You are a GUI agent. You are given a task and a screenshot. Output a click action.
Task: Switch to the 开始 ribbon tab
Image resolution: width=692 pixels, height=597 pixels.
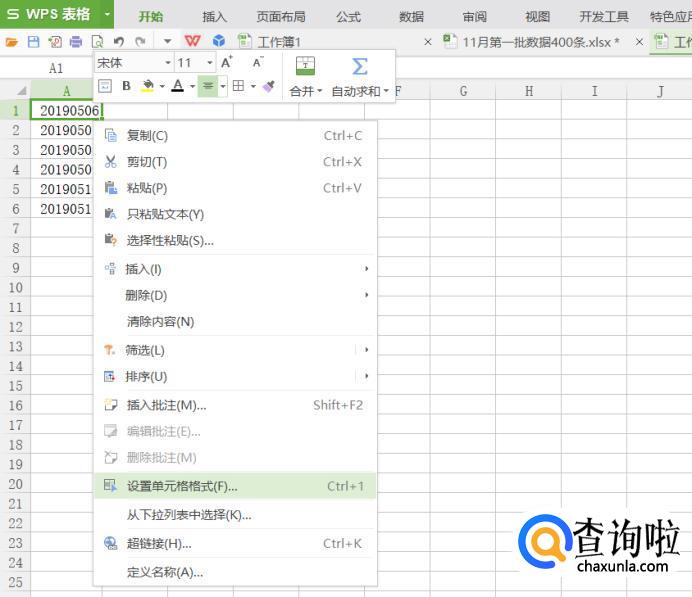point(151,17)
